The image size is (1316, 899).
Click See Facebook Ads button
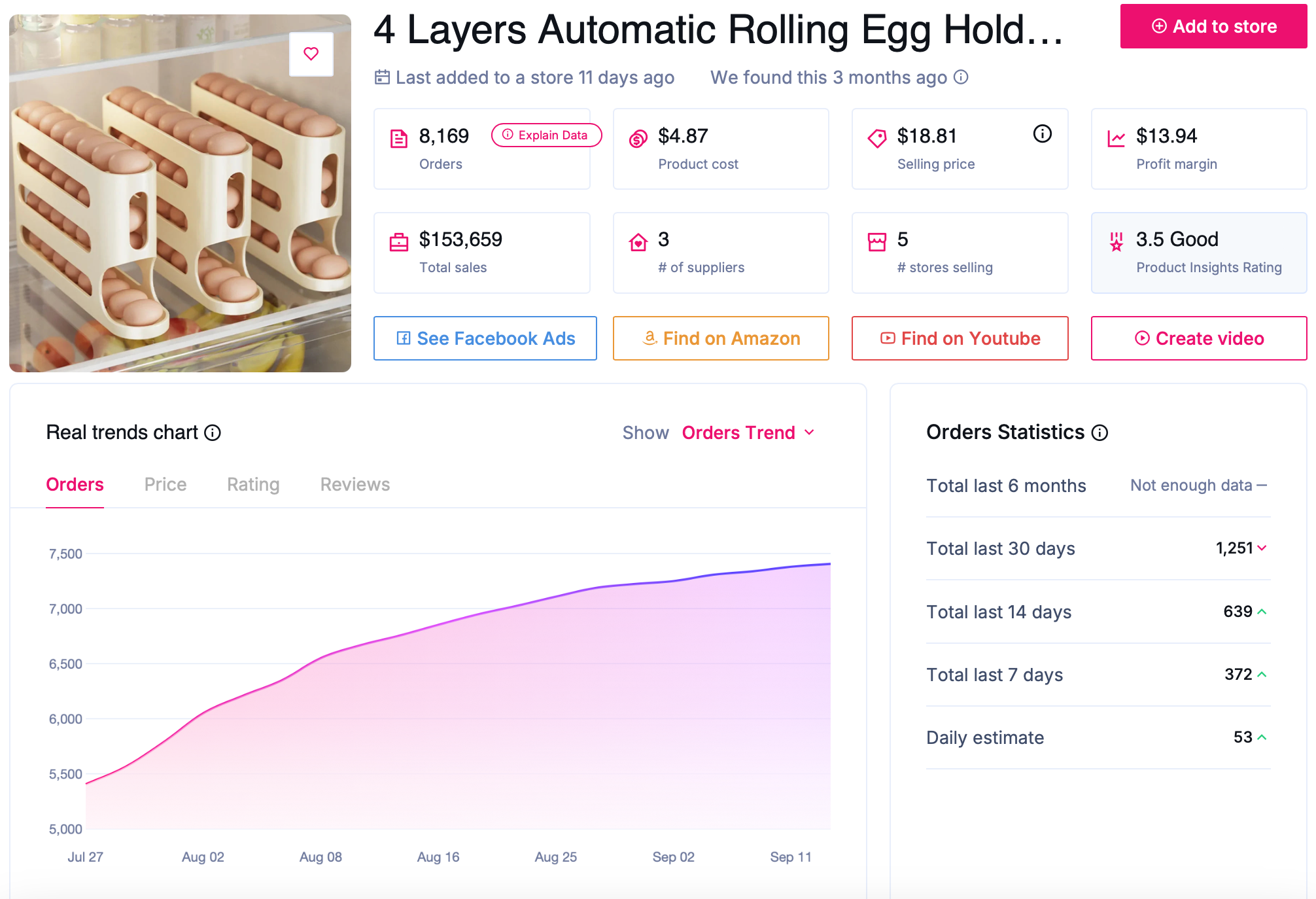484,337
